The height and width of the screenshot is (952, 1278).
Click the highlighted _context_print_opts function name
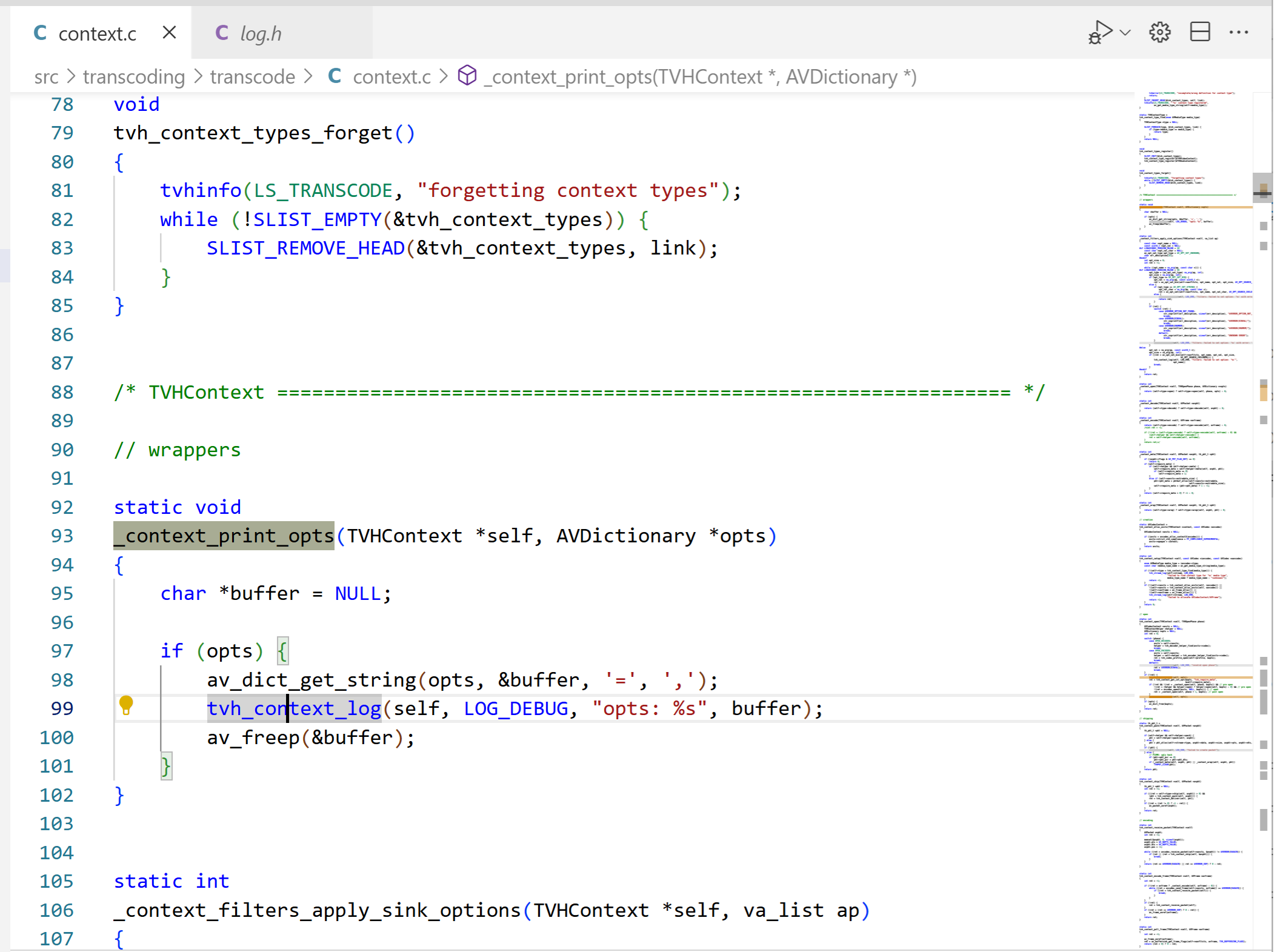224,536
